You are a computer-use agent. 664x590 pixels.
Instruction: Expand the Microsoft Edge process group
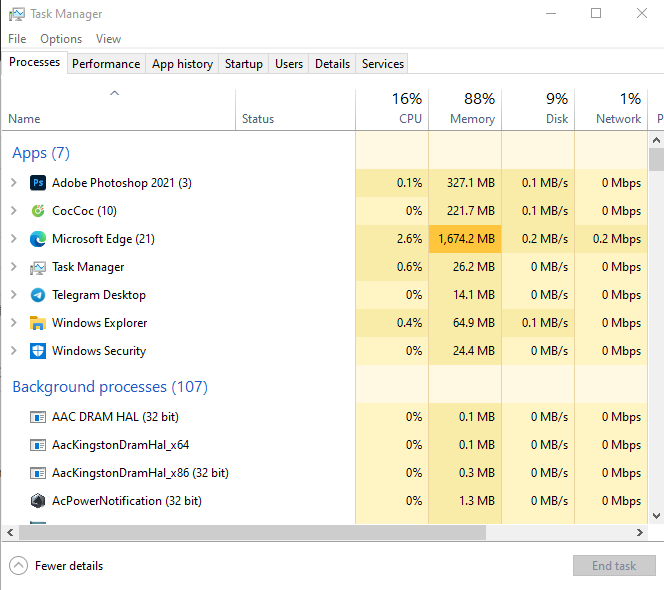pyautogui.click(x=13, y=239)
